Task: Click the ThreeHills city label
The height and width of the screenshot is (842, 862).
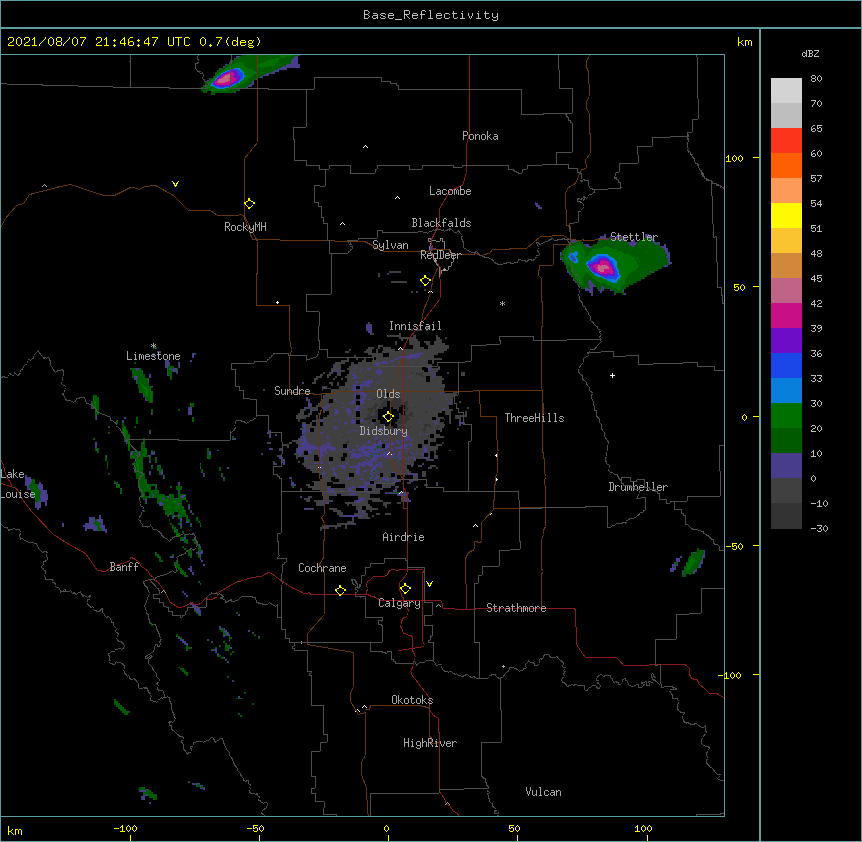Action: [x=534, y=418]
